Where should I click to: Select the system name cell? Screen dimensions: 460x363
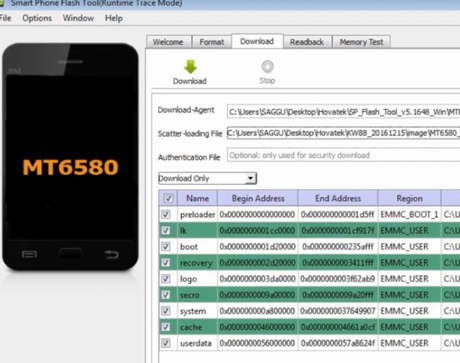[x=198, y=311]
